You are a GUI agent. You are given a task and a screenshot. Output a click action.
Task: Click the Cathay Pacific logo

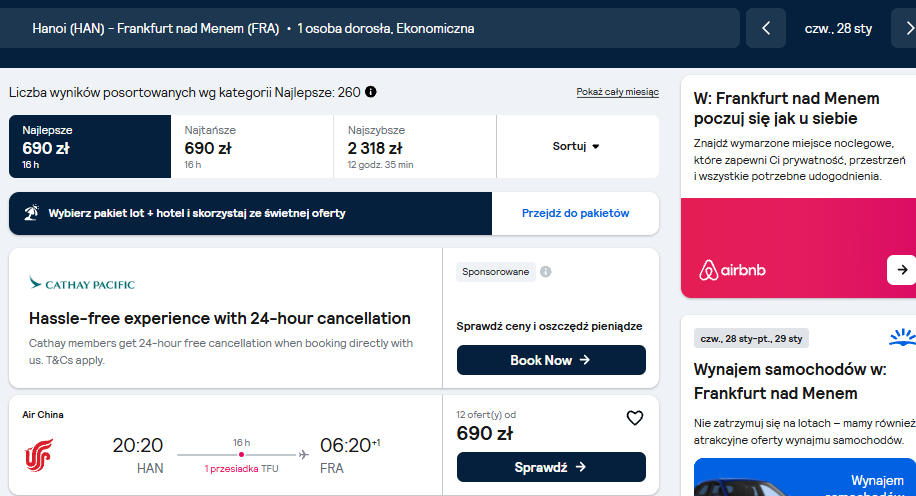(82, 284)
